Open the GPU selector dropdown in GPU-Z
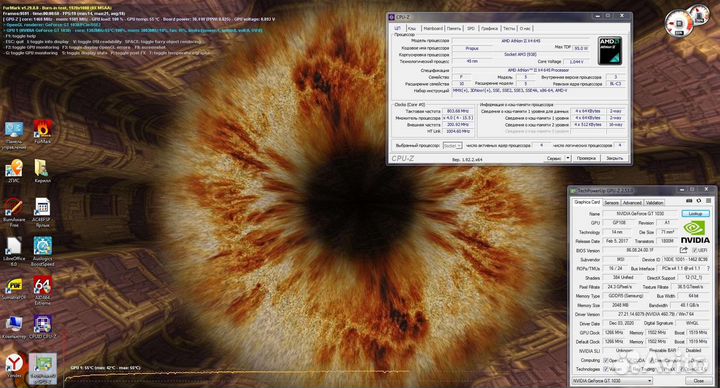The image size is (720, 388). (x=612, y=381)
